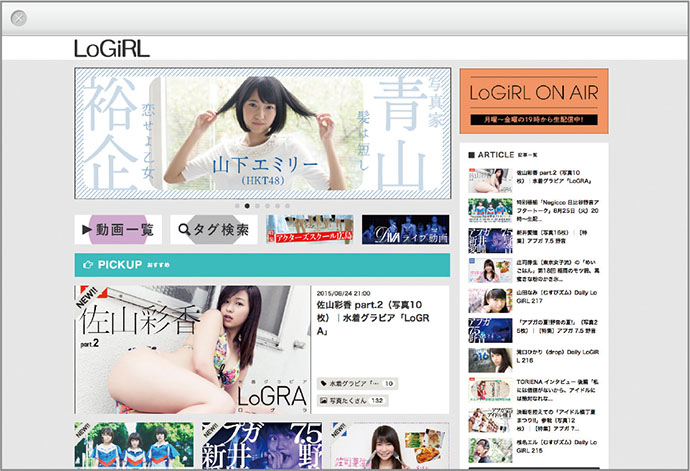Click the PICKUP おすすめ section header

(262, 265)
